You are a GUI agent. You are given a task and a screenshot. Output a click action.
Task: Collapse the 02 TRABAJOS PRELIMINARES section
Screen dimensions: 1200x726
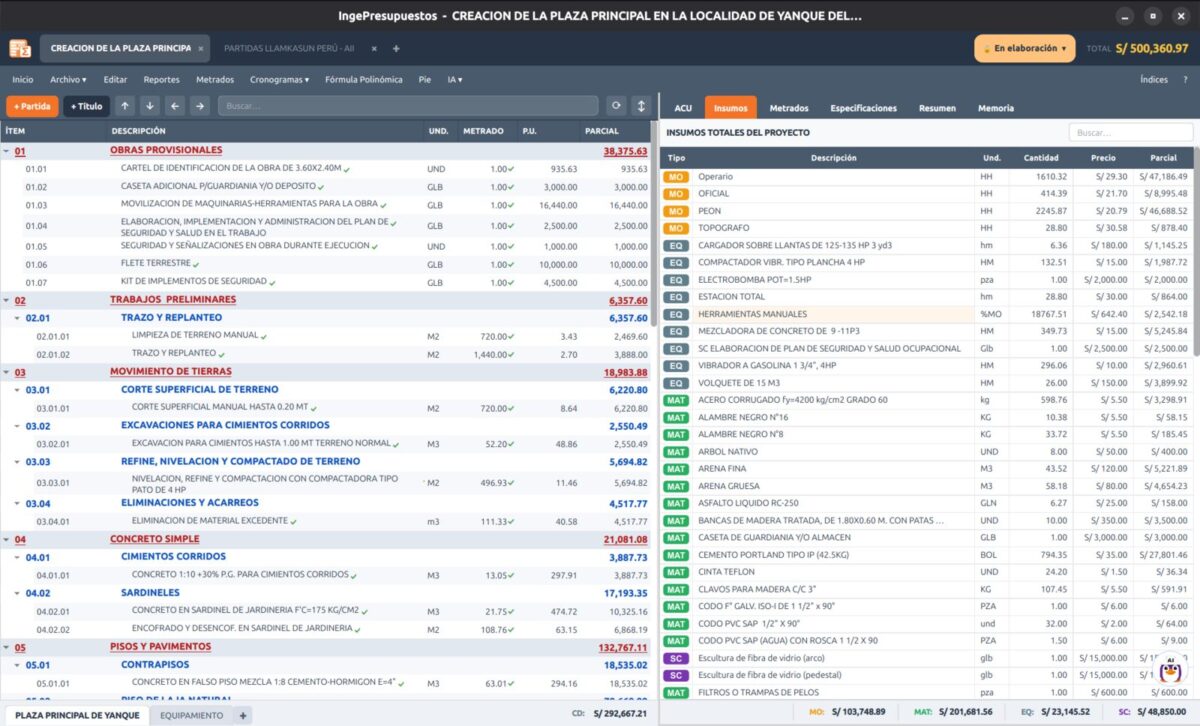(6, 300)
